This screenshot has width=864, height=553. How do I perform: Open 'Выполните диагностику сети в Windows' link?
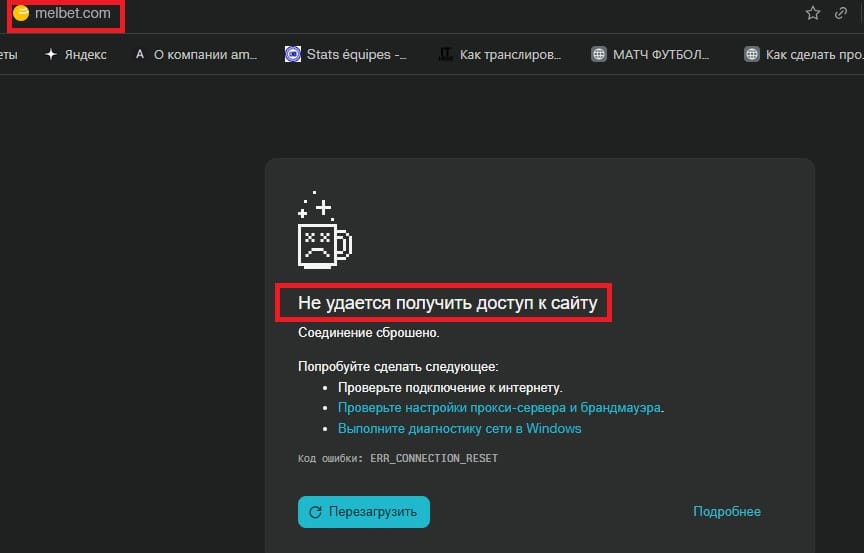pyautogui.click(x=460, y=429)
